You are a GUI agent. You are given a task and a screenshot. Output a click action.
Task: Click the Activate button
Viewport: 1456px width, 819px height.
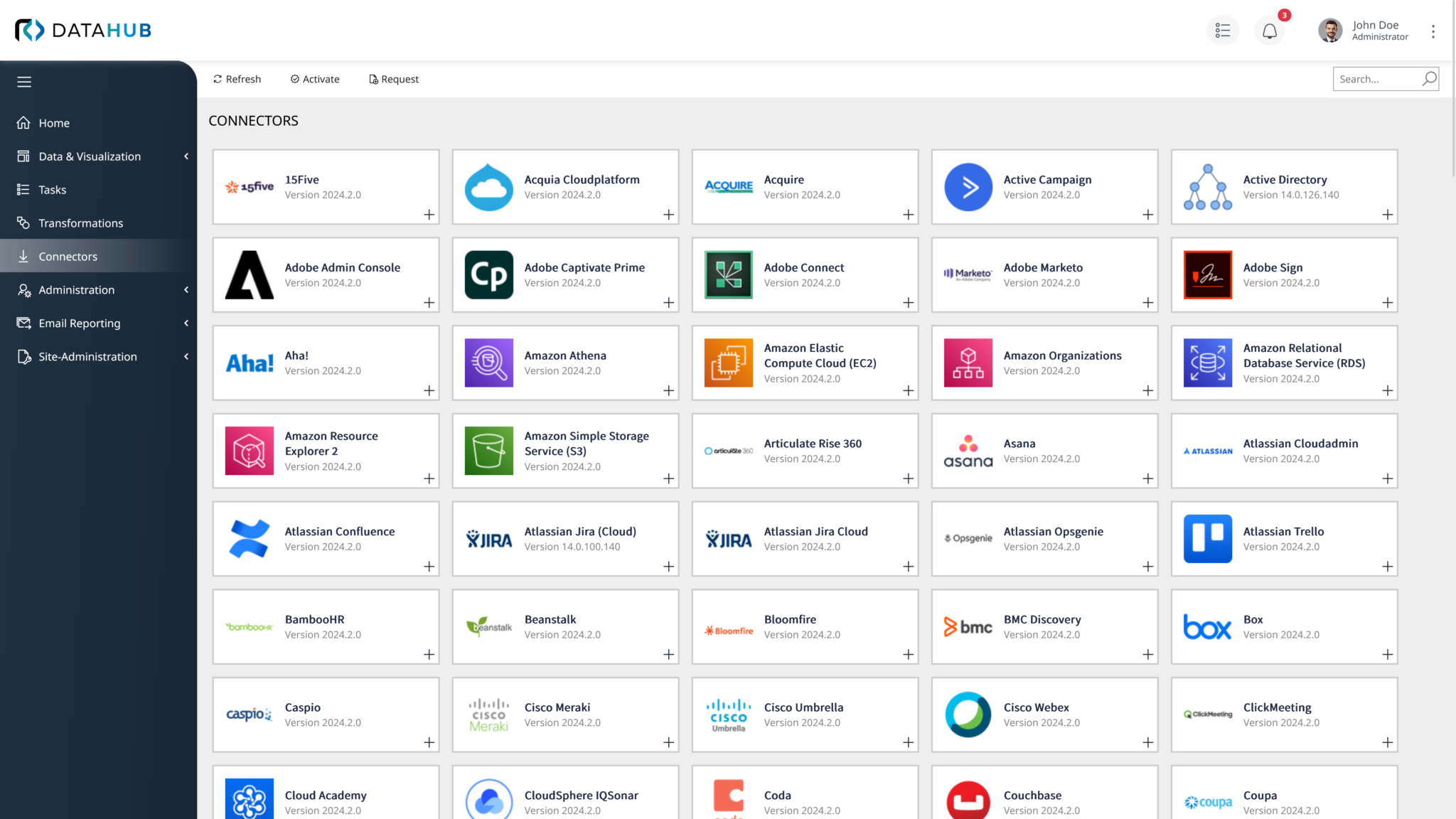(x=315, y=79)
